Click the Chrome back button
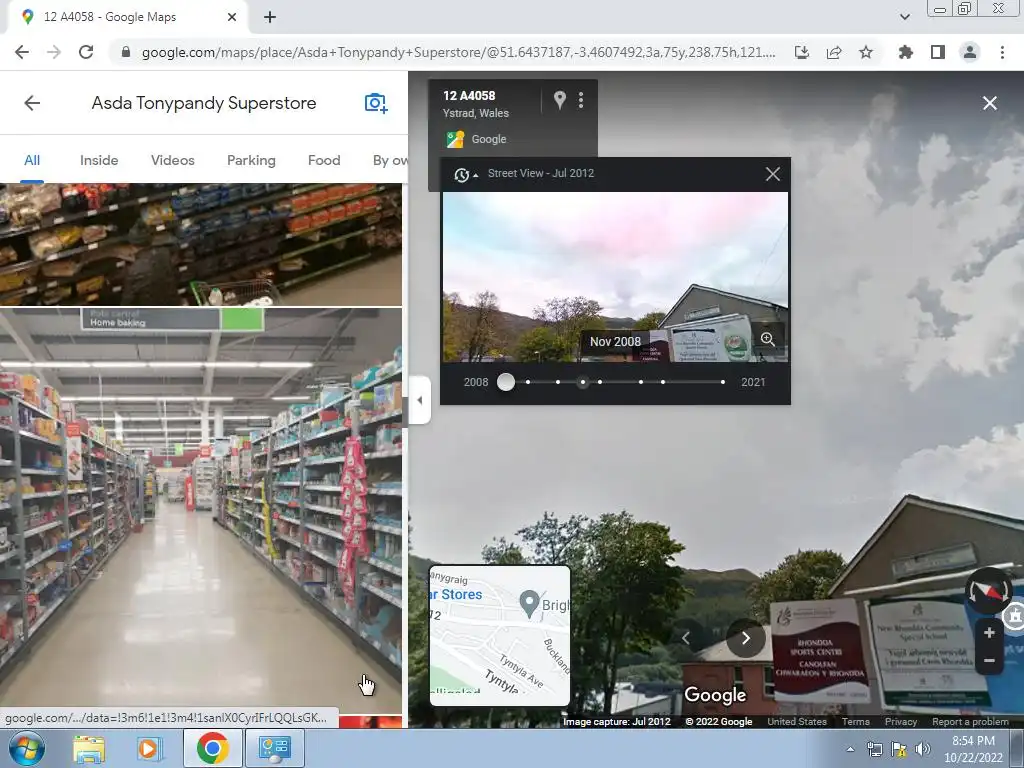Viewport: 1024px width, 768px height. pyautogui.click(x=22, y=52)
